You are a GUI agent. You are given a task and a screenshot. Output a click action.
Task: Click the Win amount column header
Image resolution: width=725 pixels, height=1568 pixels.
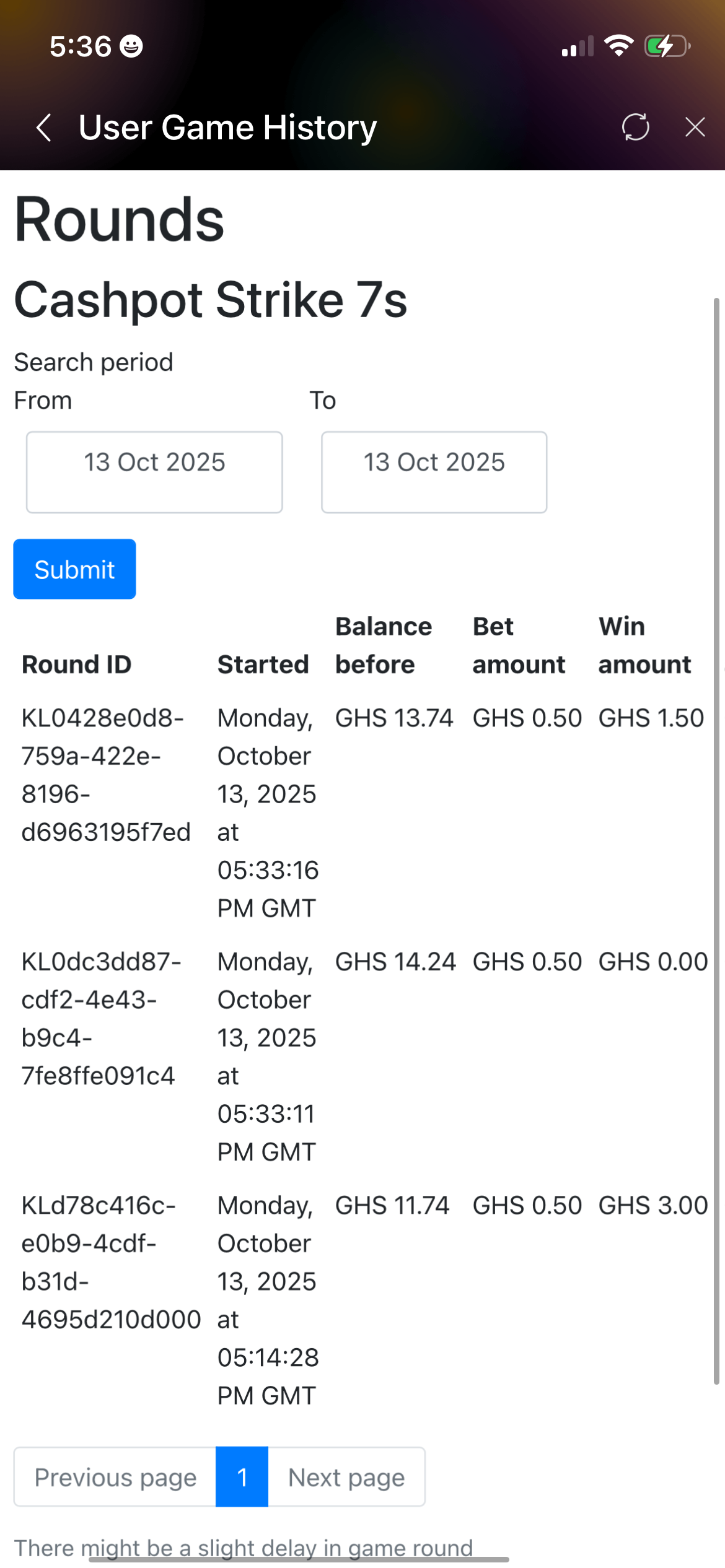[644, 645]
